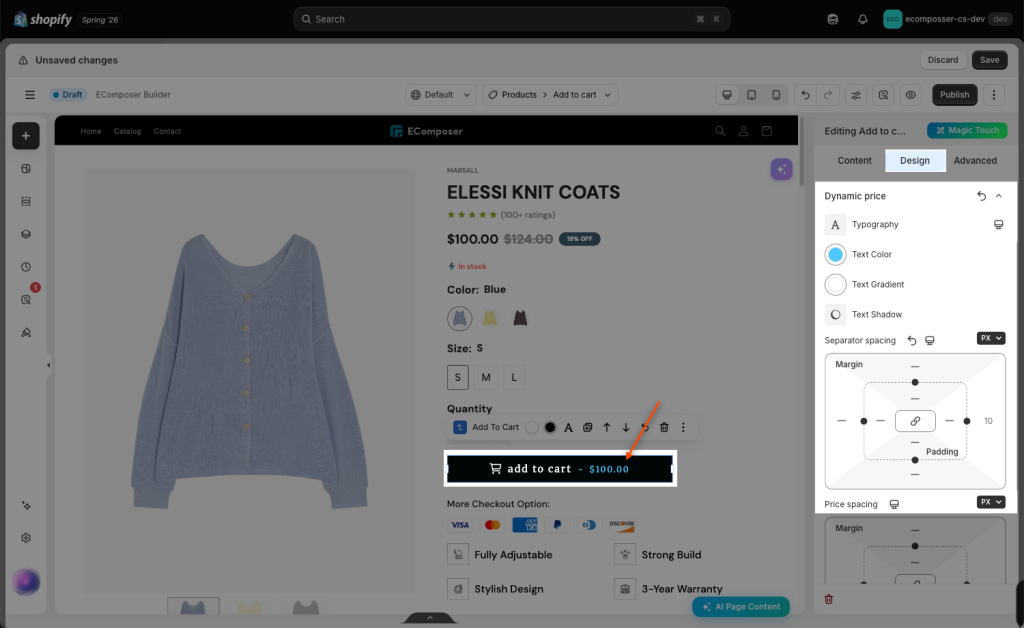Choose size S option
The image size is (1024, 628).
click(458, 377)
